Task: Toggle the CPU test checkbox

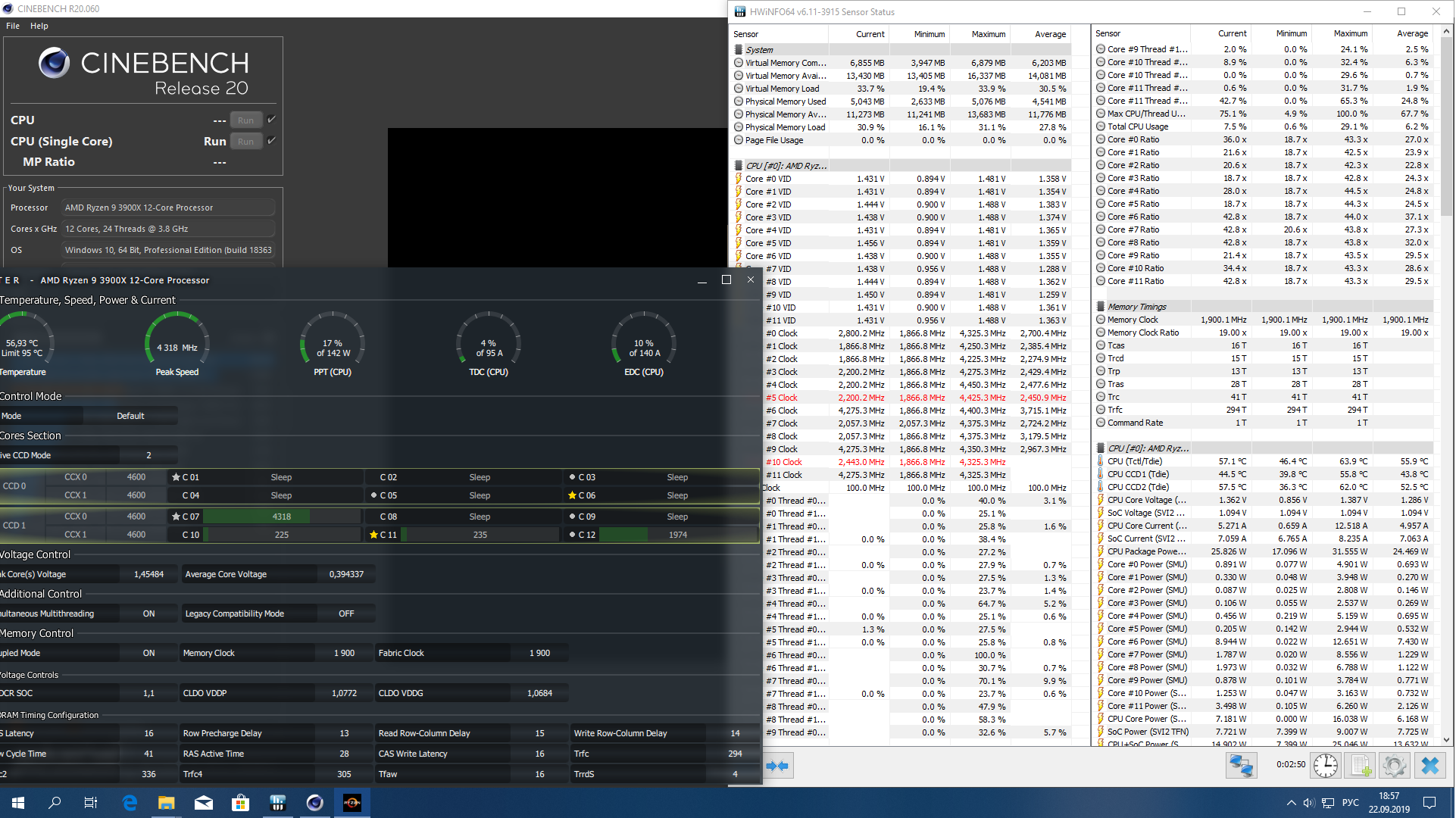Action: click(271, 120)
